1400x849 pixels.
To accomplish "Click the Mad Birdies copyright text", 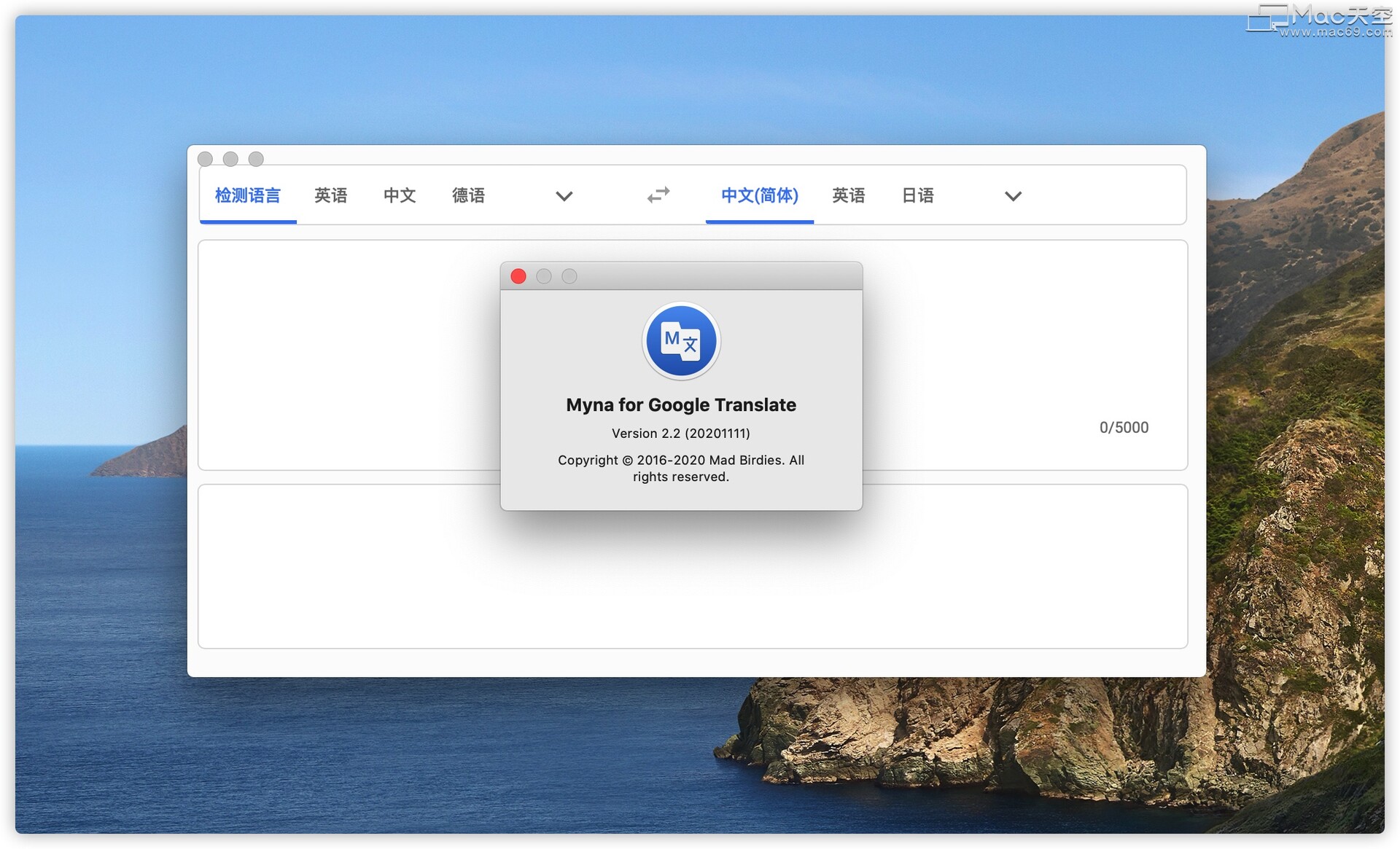I will (681, 469).
